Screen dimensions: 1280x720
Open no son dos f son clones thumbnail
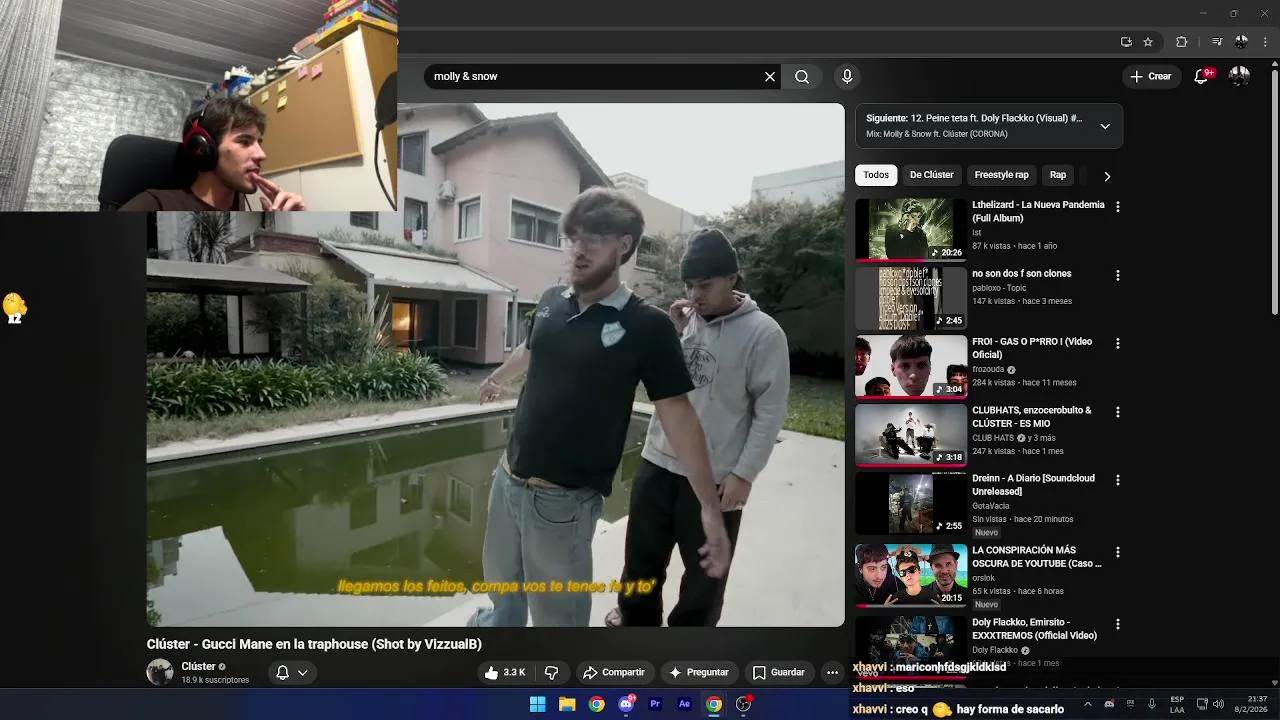(911, 298)
